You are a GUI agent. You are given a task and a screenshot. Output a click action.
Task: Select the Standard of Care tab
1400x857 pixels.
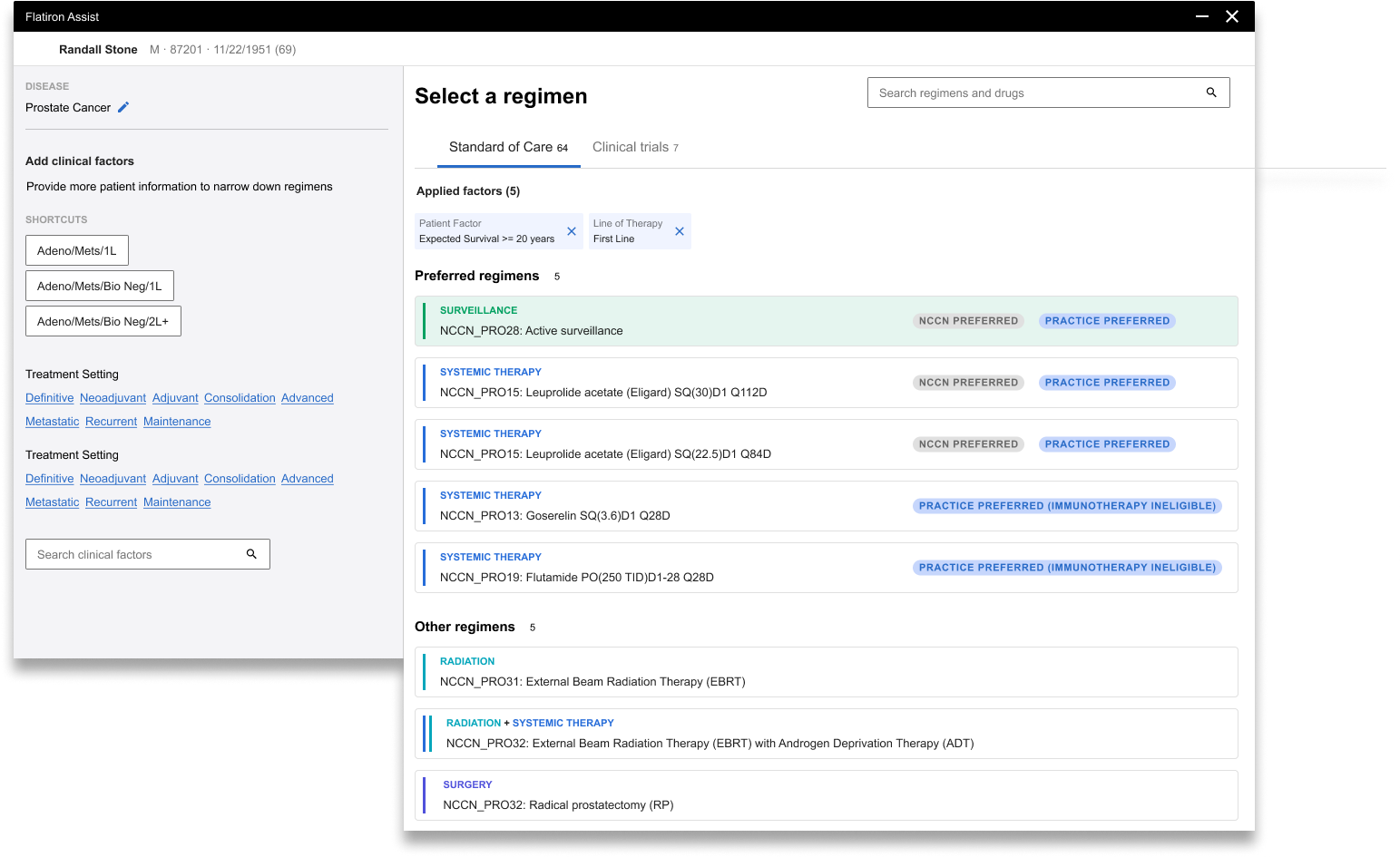point(508,147)
